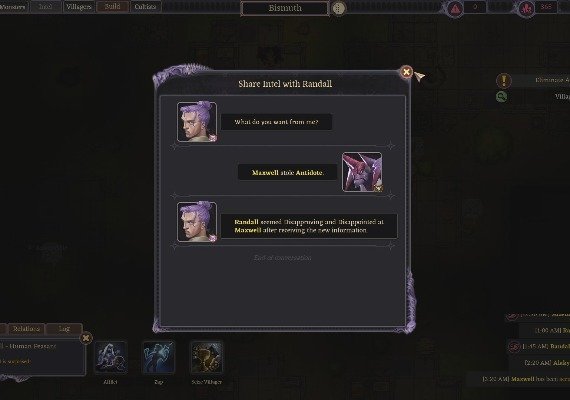Click the round menu button beside Bismuth

click(x=338, y=8)
